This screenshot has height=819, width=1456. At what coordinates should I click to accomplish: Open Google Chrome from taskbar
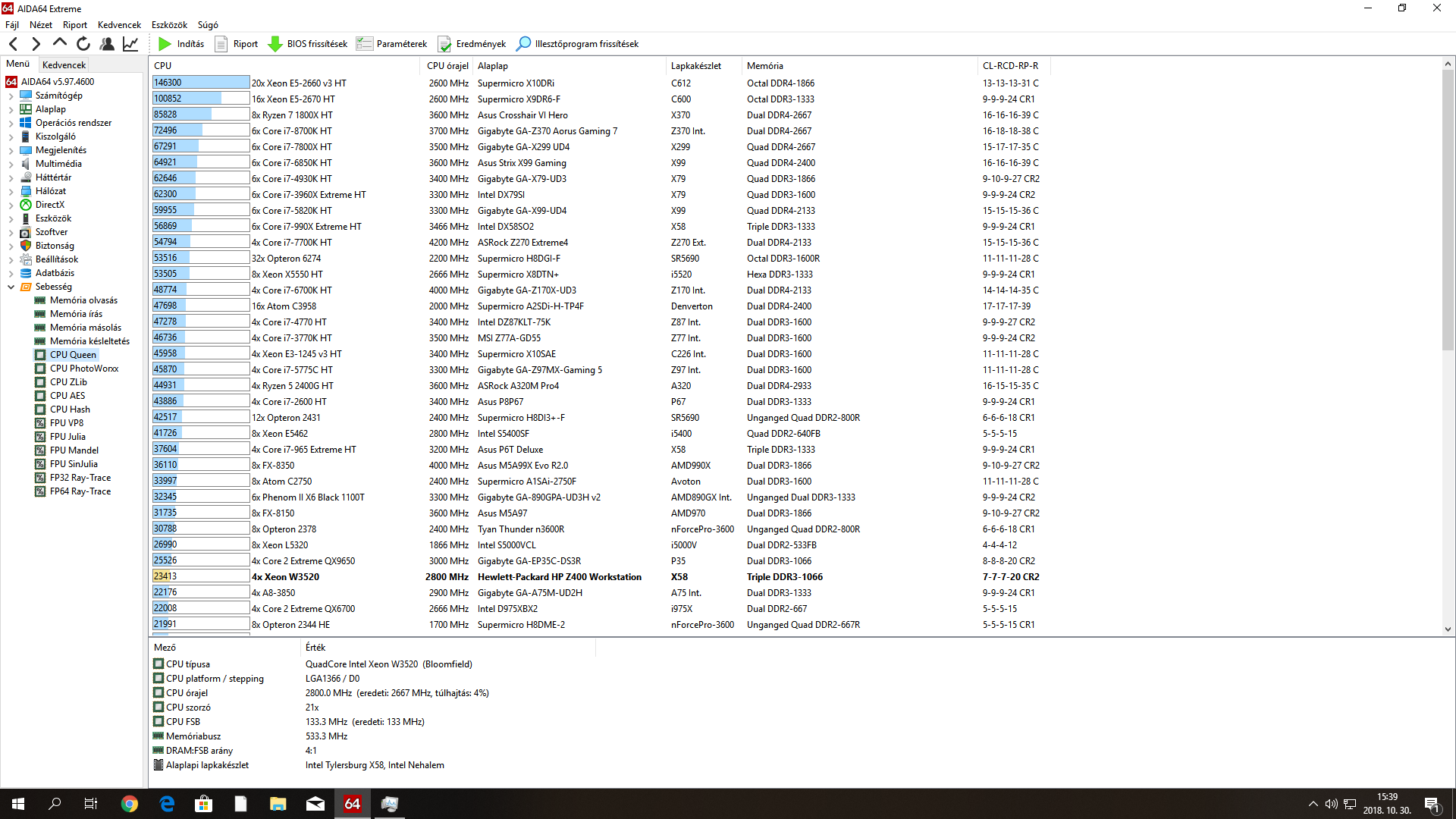(x=130, y=804)
